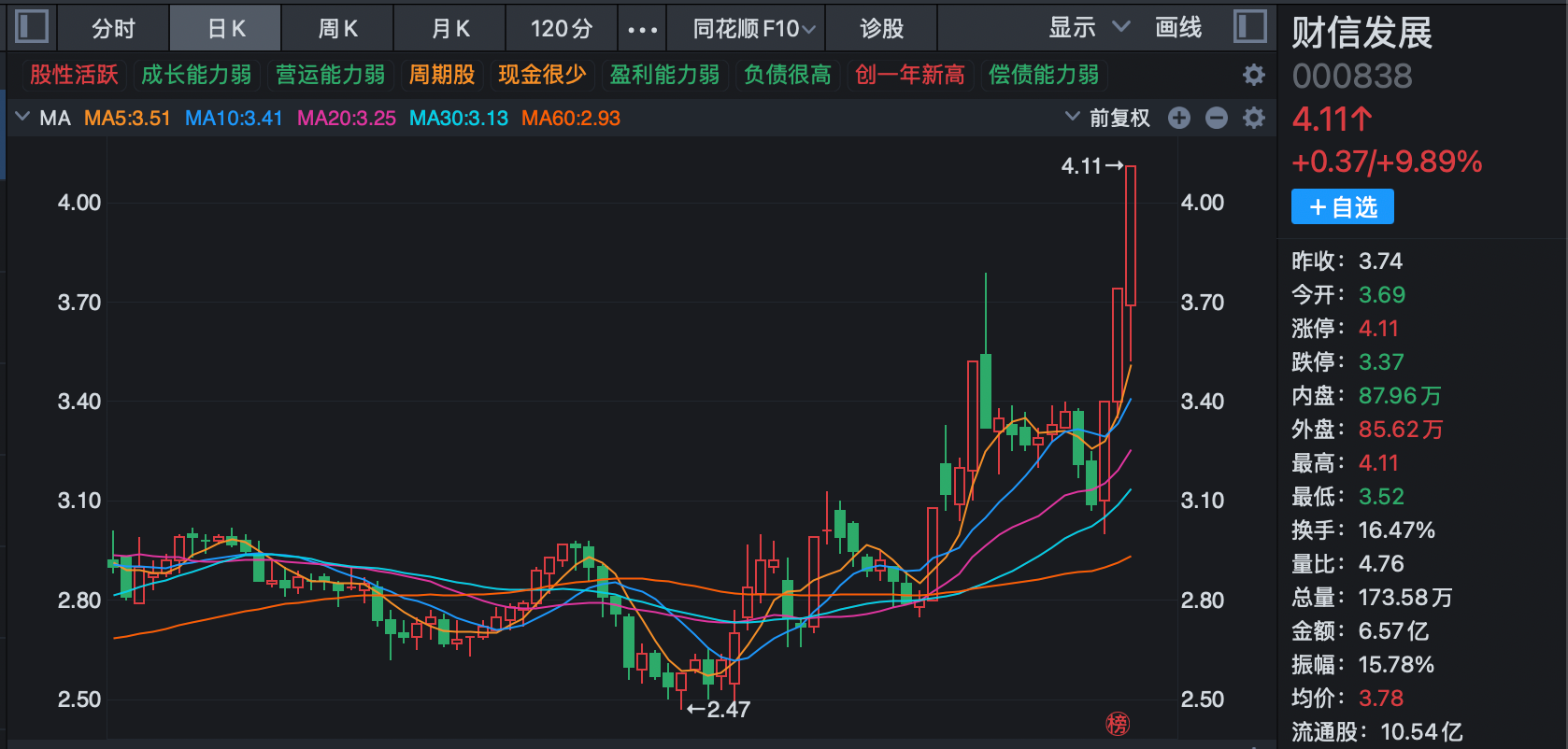Open the MA indicator settings gear
Image resolution: width=1568 pixels, height=749 pixels.
pyautogui.click(x=1254, y=118)
